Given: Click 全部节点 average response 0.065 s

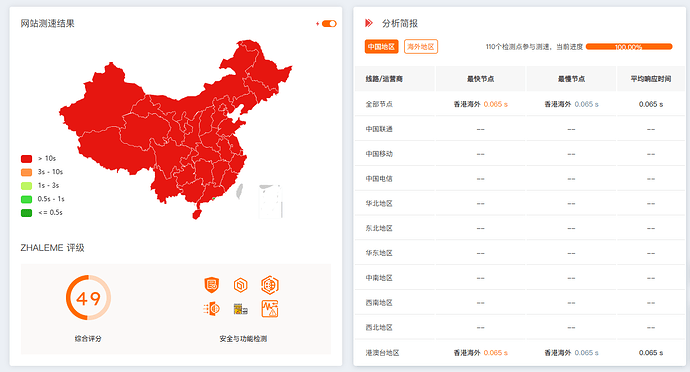Looking at the screenshot, I should 651,104.
